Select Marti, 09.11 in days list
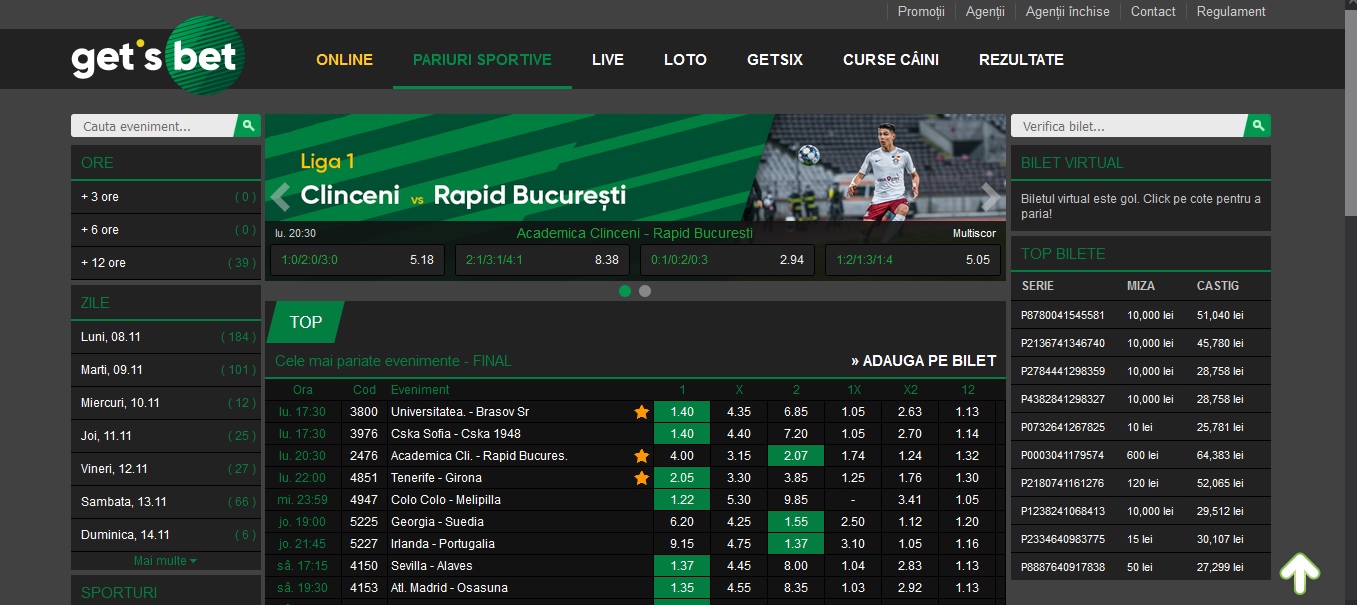 click(x=166, y=370)
